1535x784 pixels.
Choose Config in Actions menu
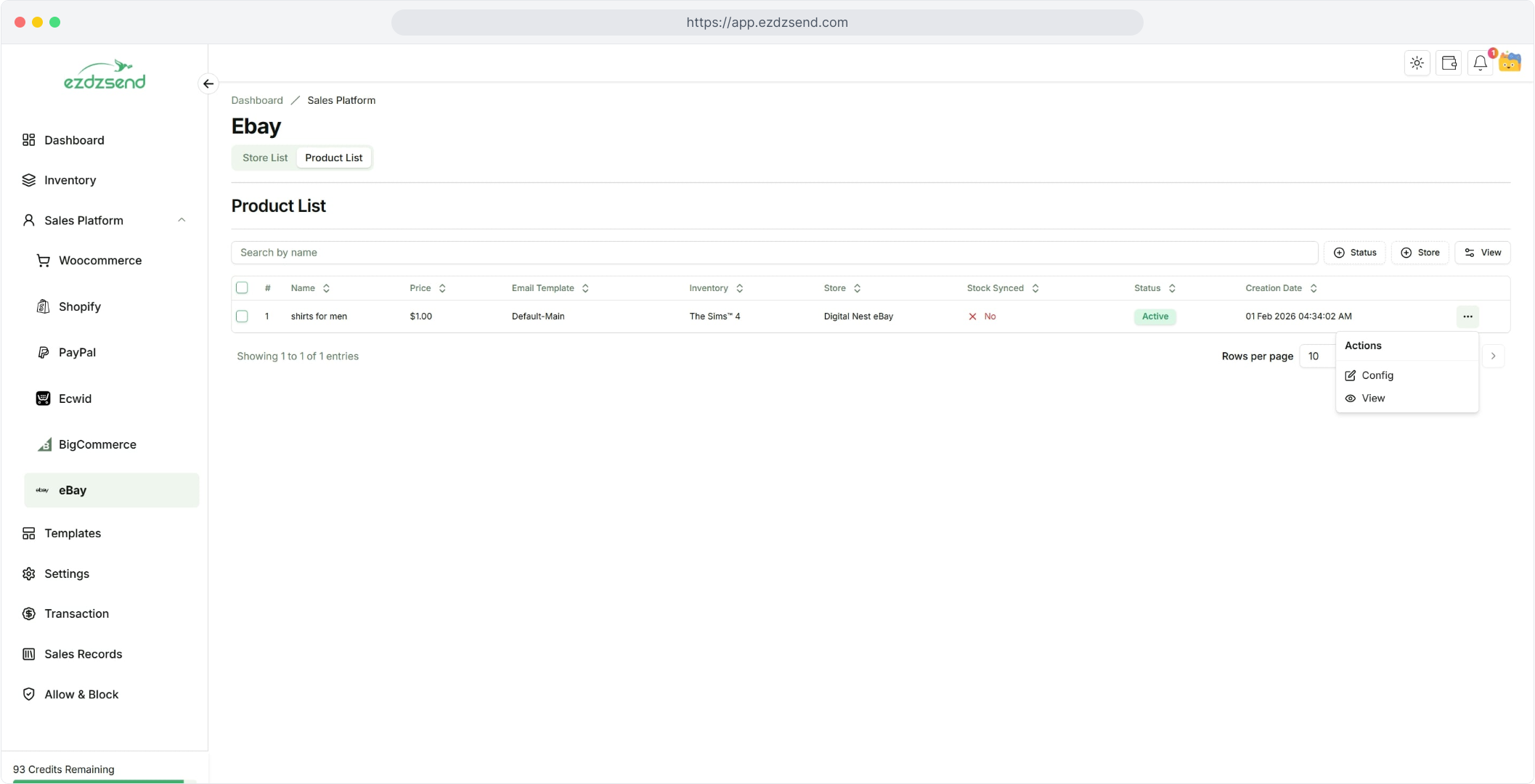coord(1377,375)
